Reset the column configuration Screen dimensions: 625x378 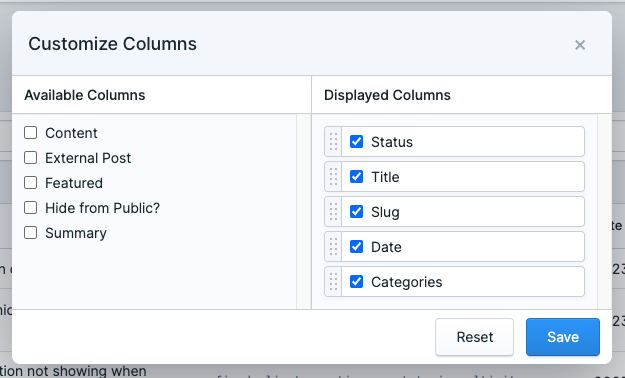point(474,337)
